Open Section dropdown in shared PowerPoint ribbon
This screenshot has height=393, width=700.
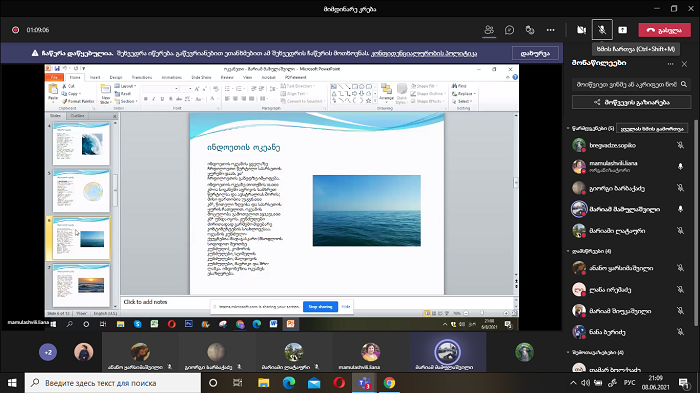(x=125, y=101)
